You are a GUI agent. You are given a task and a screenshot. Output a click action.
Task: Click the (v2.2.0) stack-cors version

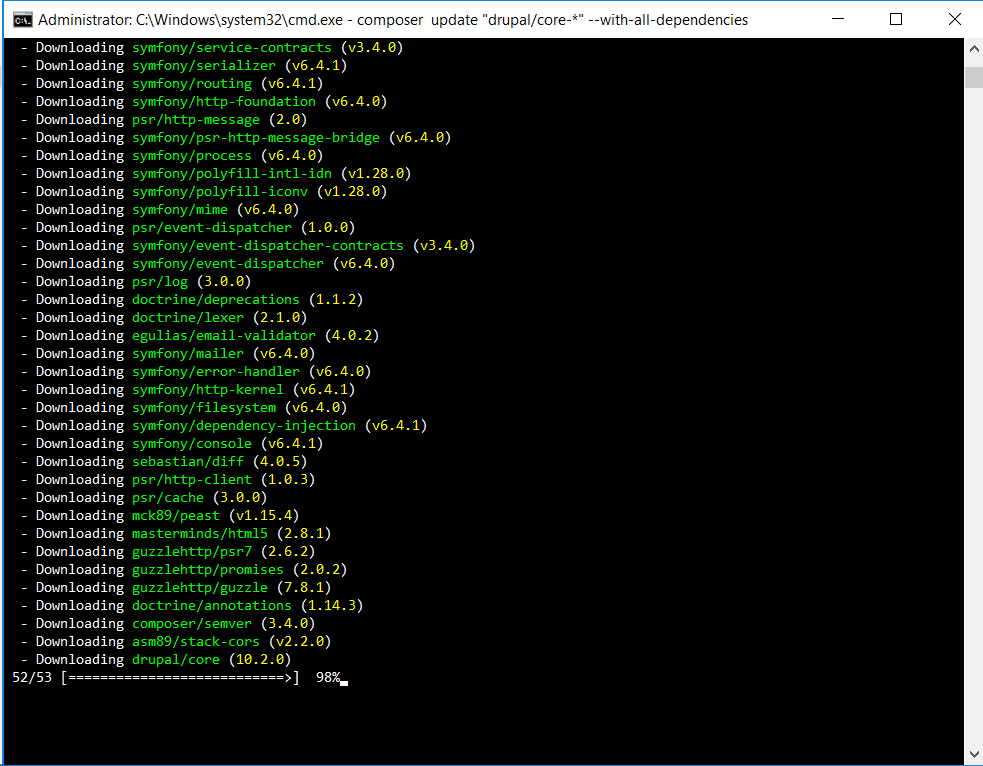point(300,643)
